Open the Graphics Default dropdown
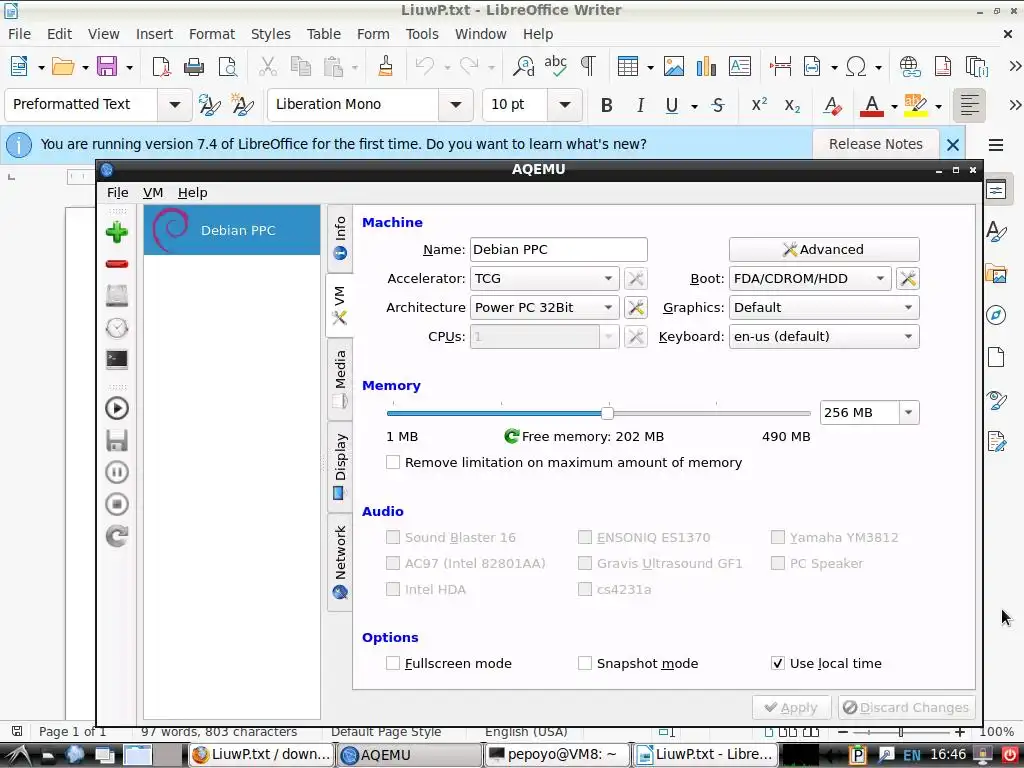The height and width of the screenshot is (768, 1024). pyautogui.click(x=824, y=308)
